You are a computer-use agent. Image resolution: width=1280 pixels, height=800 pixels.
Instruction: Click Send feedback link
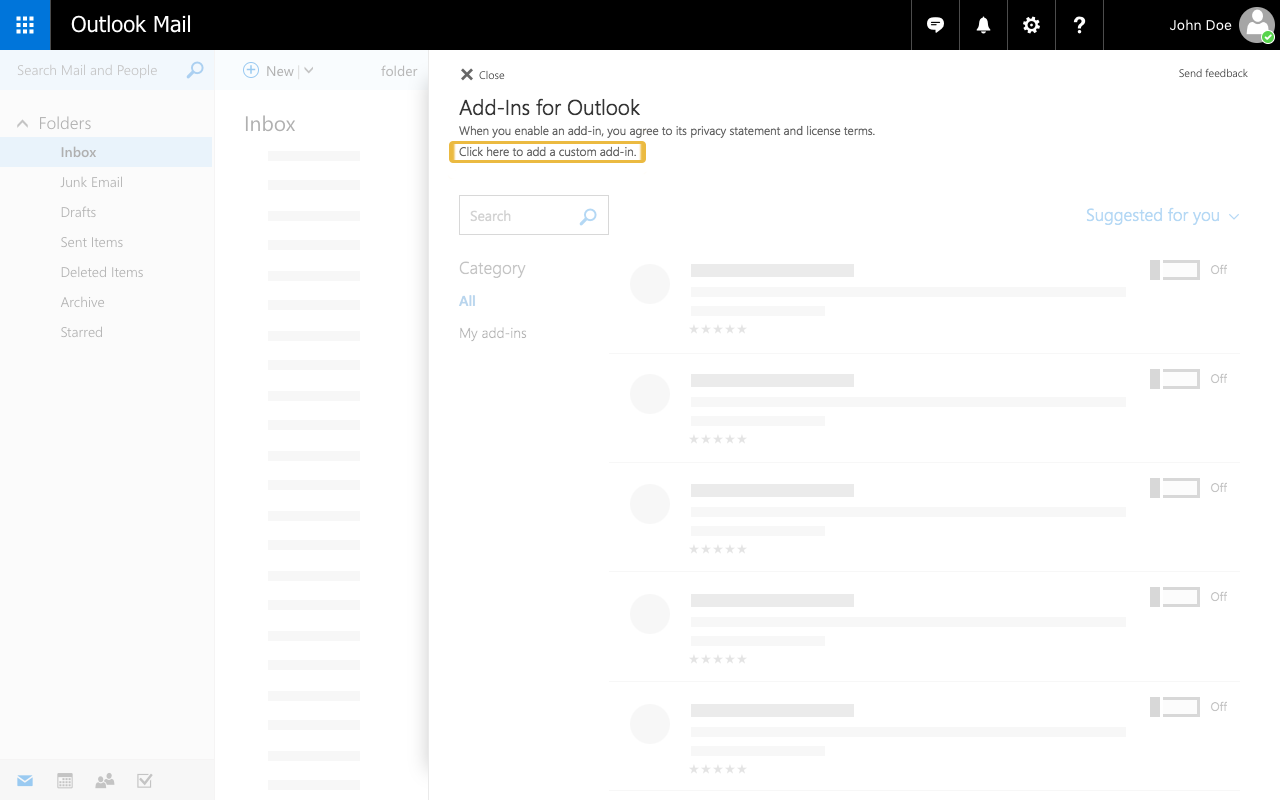click(x=1213, y=73)
